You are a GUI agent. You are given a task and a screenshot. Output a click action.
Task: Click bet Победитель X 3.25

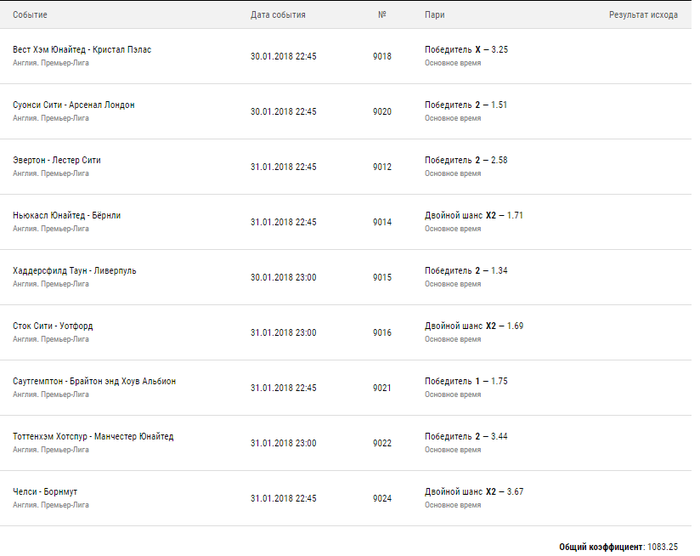[x=466, y=49]
